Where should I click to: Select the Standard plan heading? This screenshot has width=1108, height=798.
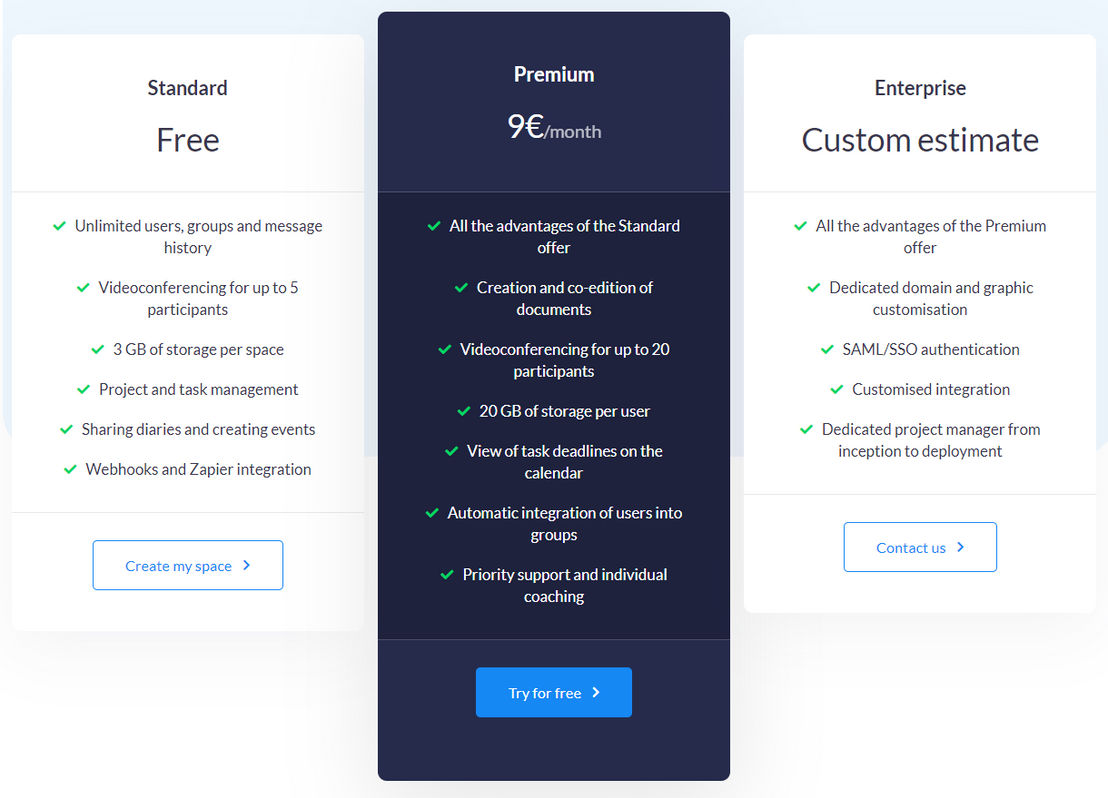click(187, 88)
